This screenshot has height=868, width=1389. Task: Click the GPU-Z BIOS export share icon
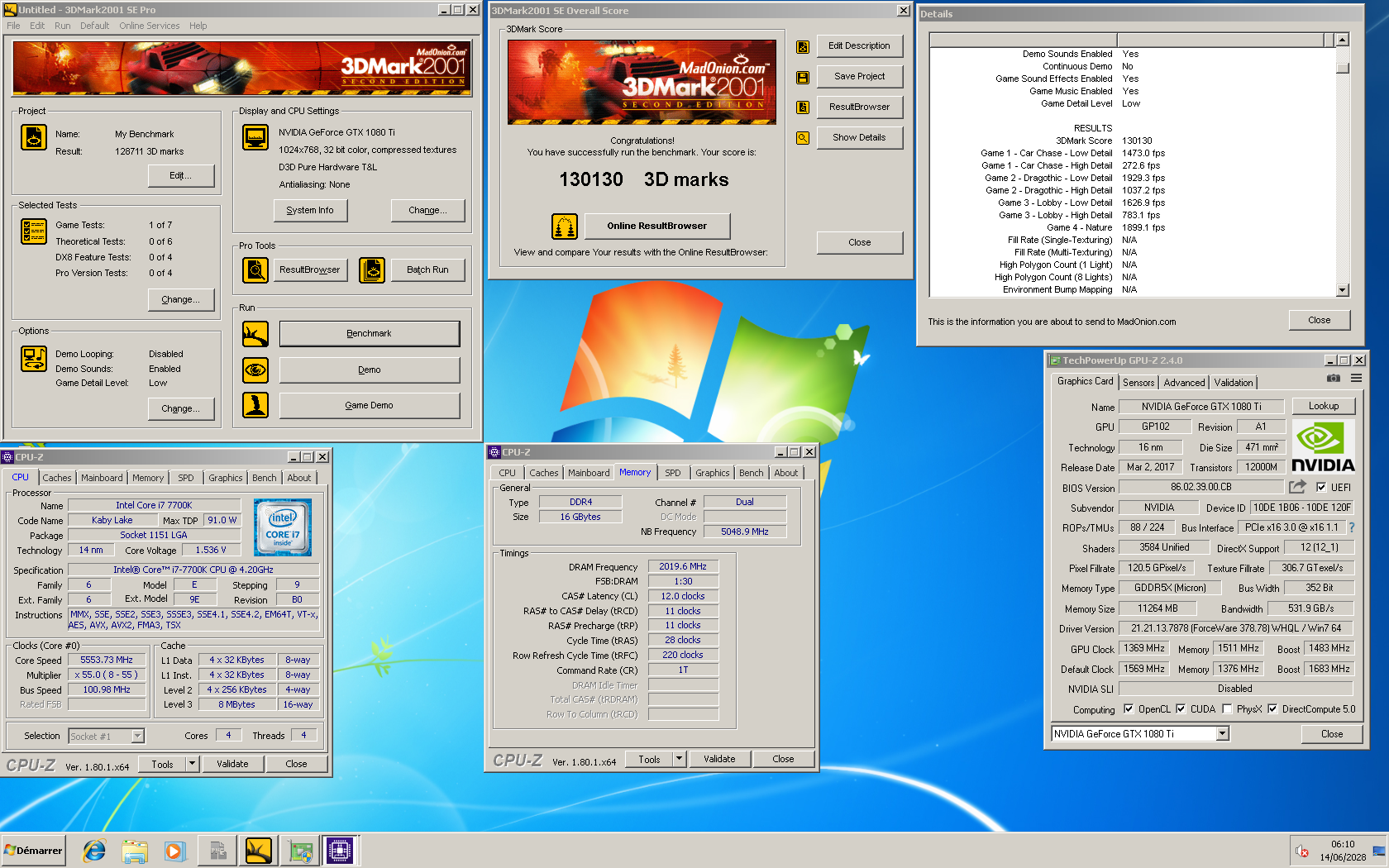pyautogui.click(x=1297, y=487)
